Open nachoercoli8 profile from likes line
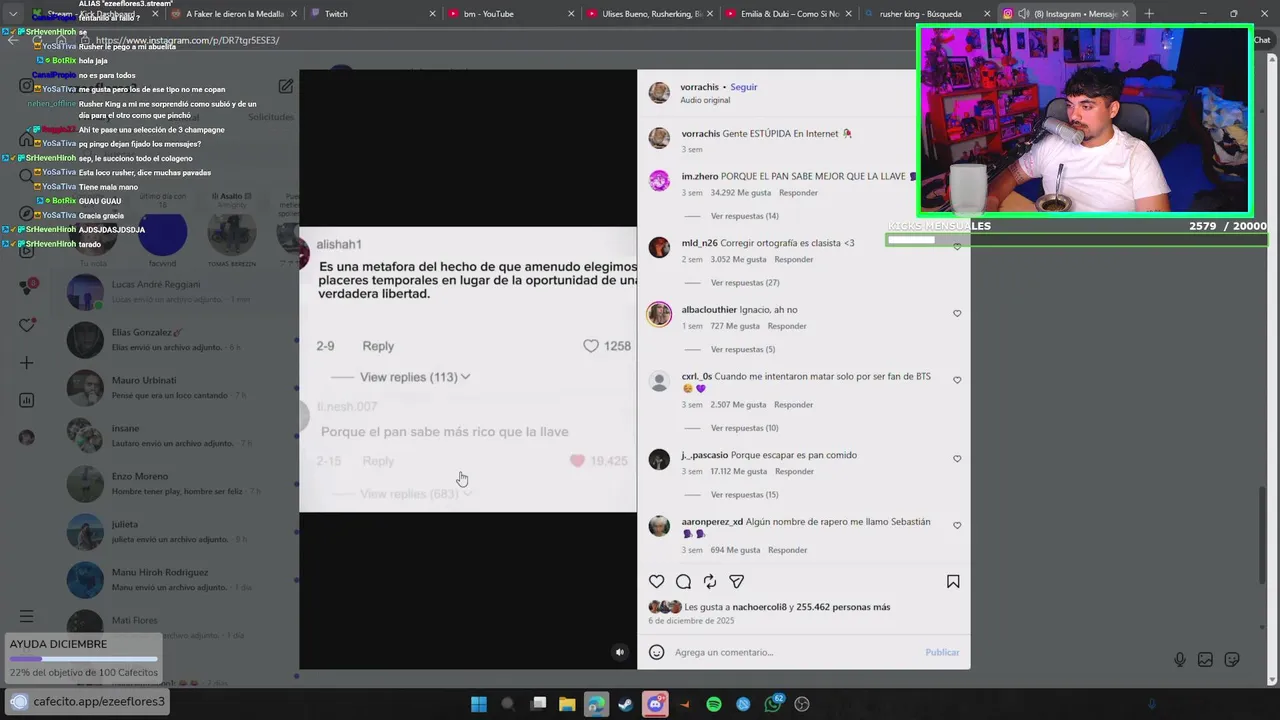The width and height of the screenshot is (1280, 720). (x=758, y=607)
